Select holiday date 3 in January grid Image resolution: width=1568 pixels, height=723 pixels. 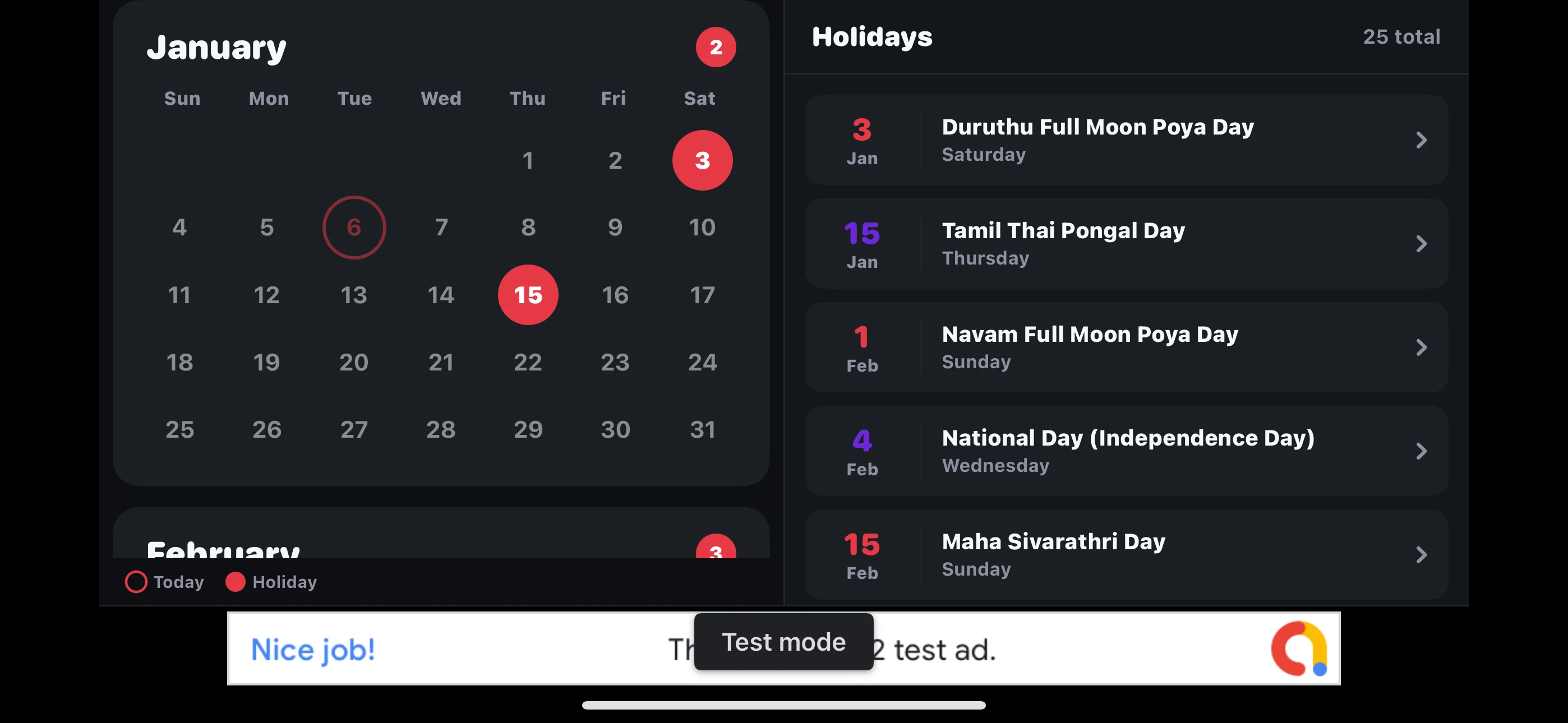702,160
